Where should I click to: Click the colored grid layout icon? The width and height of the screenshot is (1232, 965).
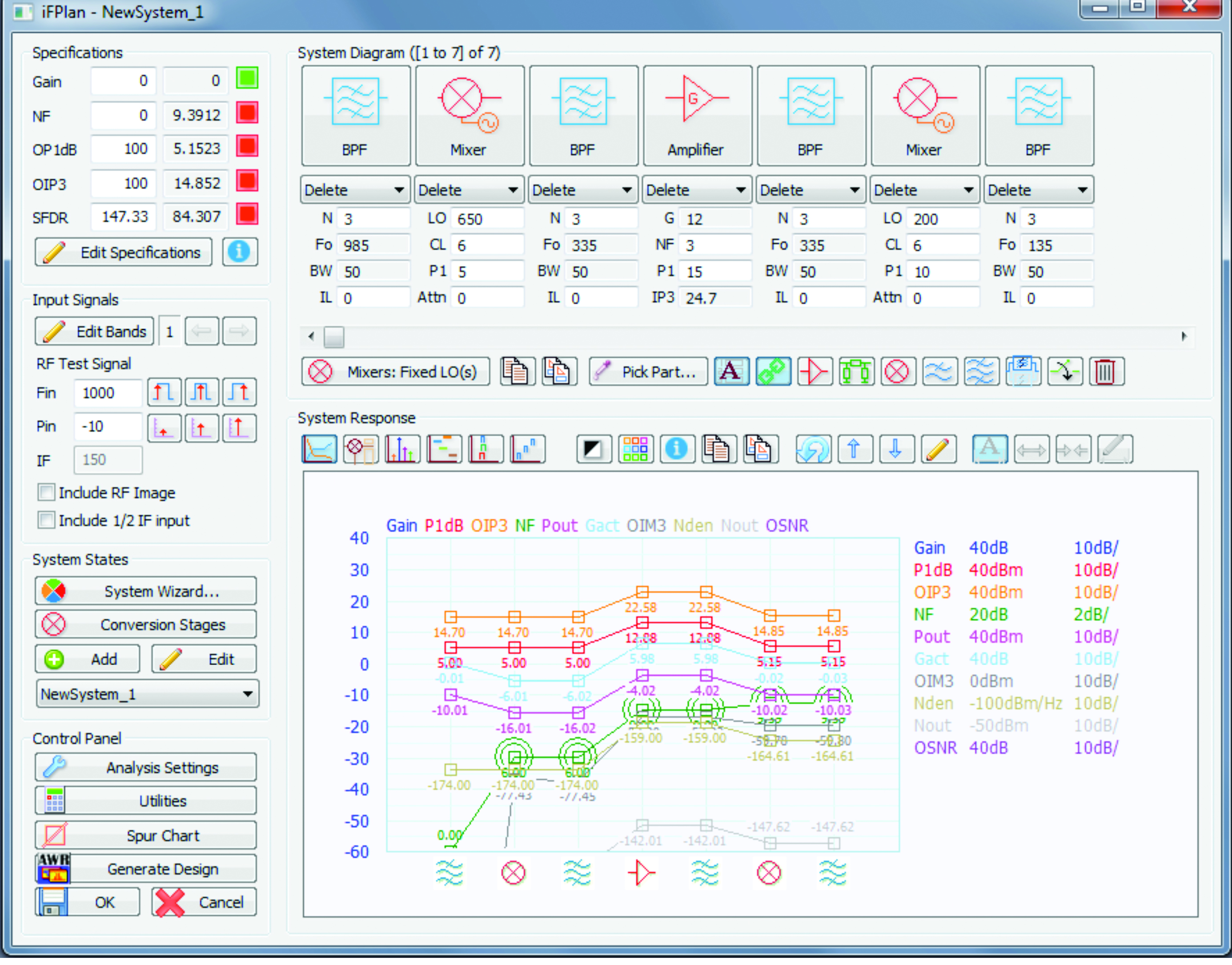click(635, 449)
